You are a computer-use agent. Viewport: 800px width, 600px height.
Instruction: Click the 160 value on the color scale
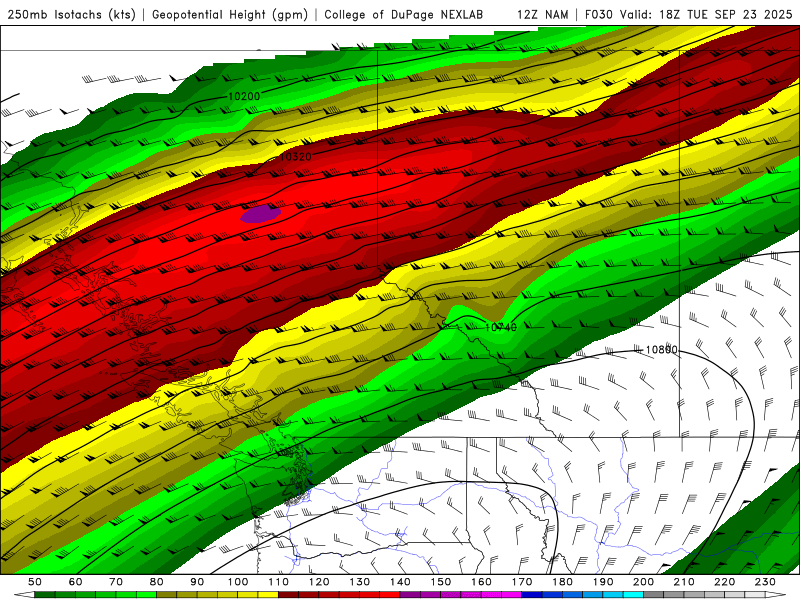481,582
